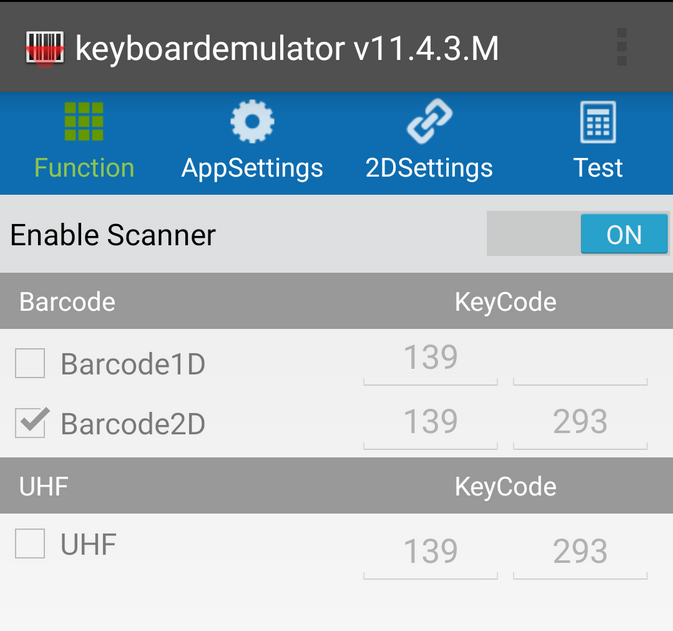Open the three-dot overflow menu
This screenshot has height=631, width=673.
[x=622, y=47]
